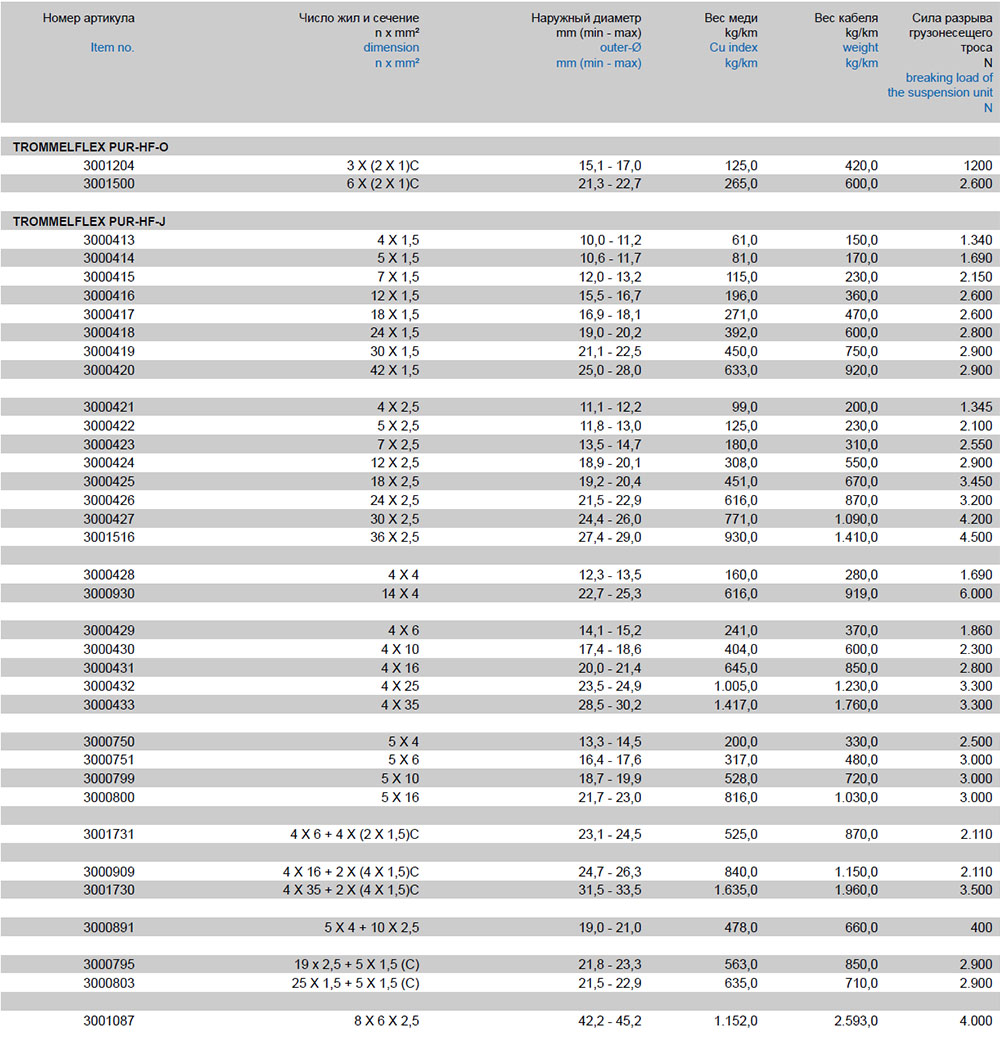The height and width of the screenshot is (1059, 1000).
Task: Select the cable weight 2.593,0
Action: point(856,1021)
